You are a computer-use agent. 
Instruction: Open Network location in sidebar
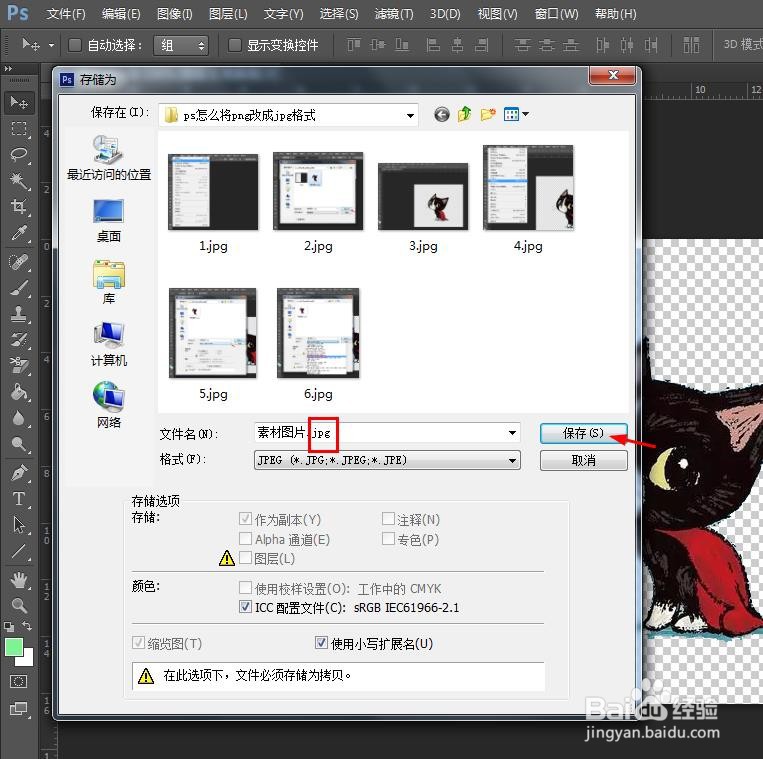109,406
